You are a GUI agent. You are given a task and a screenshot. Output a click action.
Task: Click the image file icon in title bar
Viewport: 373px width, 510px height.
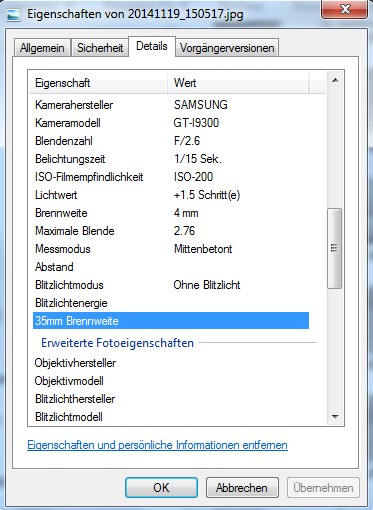coord(13,14)
